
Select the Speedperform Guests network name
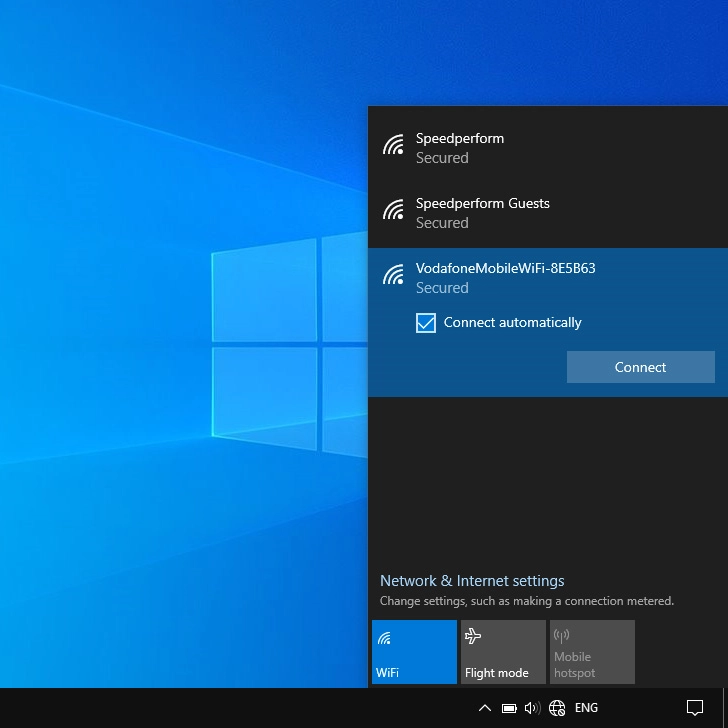pos(482,204)
